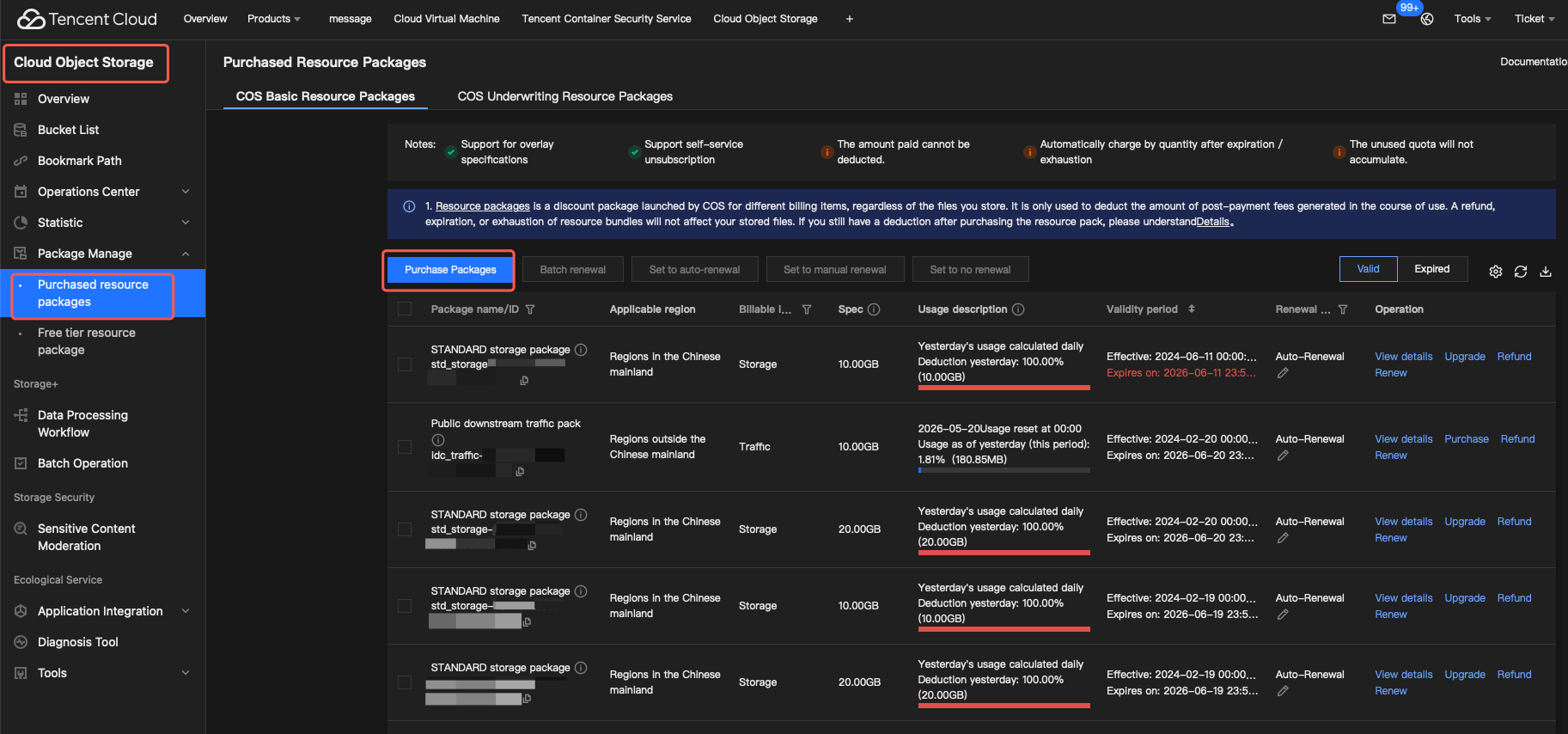Image resolution: width=1568 pixels, height=734 pixels.
Task: Filter by Package name/ID column
Action: click(x=530, y=309)
